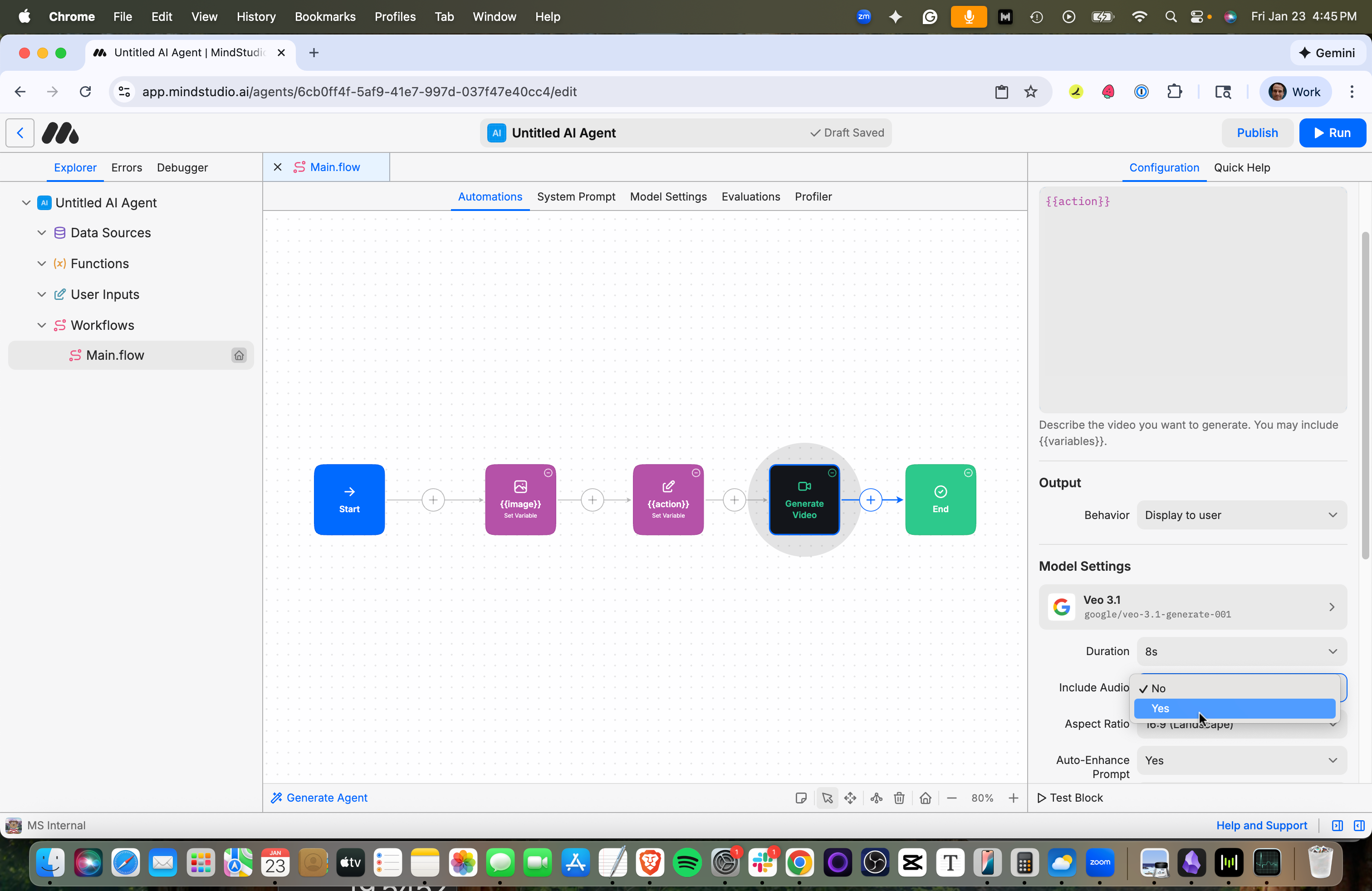Image resolution: width=1372 pixels, height=891 pixels.
Task: Click the auto-arrange nodes icon
Action: point(876,798)
